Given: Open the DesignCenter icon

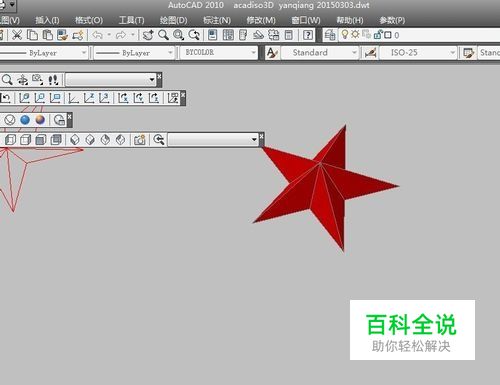Looking at the screenshot, I should click(x=228, y=35).
